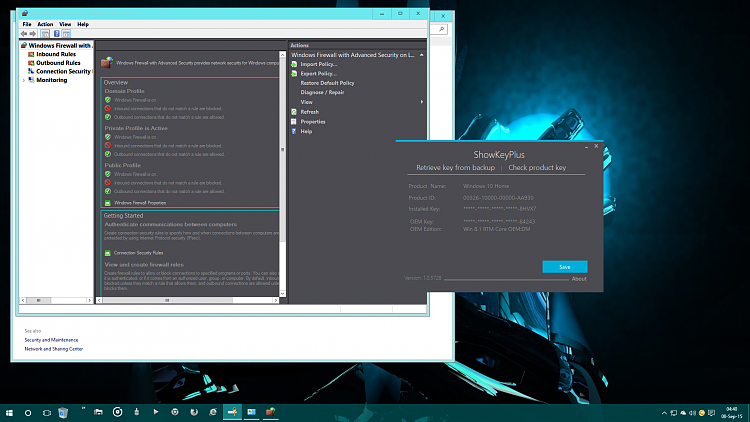Click the blue Help toolbar icon
Screen dimensions: 750x422
(56, 33)
